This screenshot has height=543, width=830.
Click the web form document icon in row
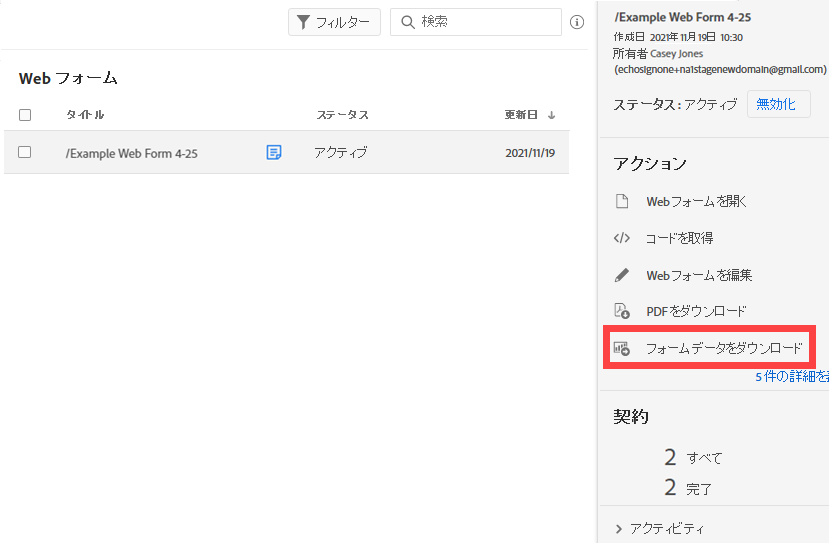[274, 152]
